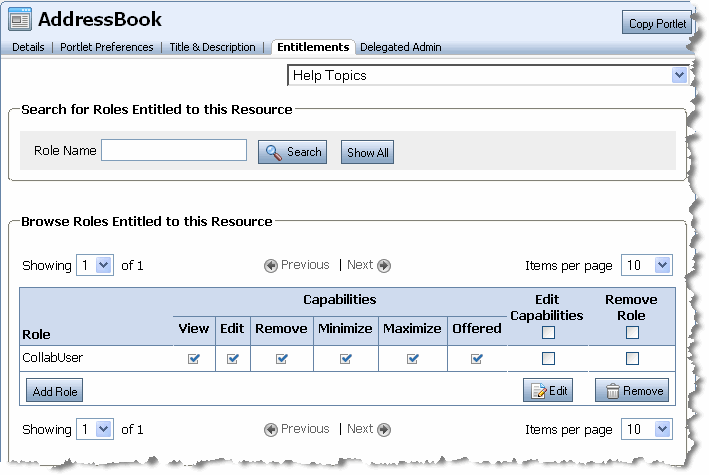709x475 pixels.
Task: Click the Copy Portlet button
Action: (x=657, y=24)
